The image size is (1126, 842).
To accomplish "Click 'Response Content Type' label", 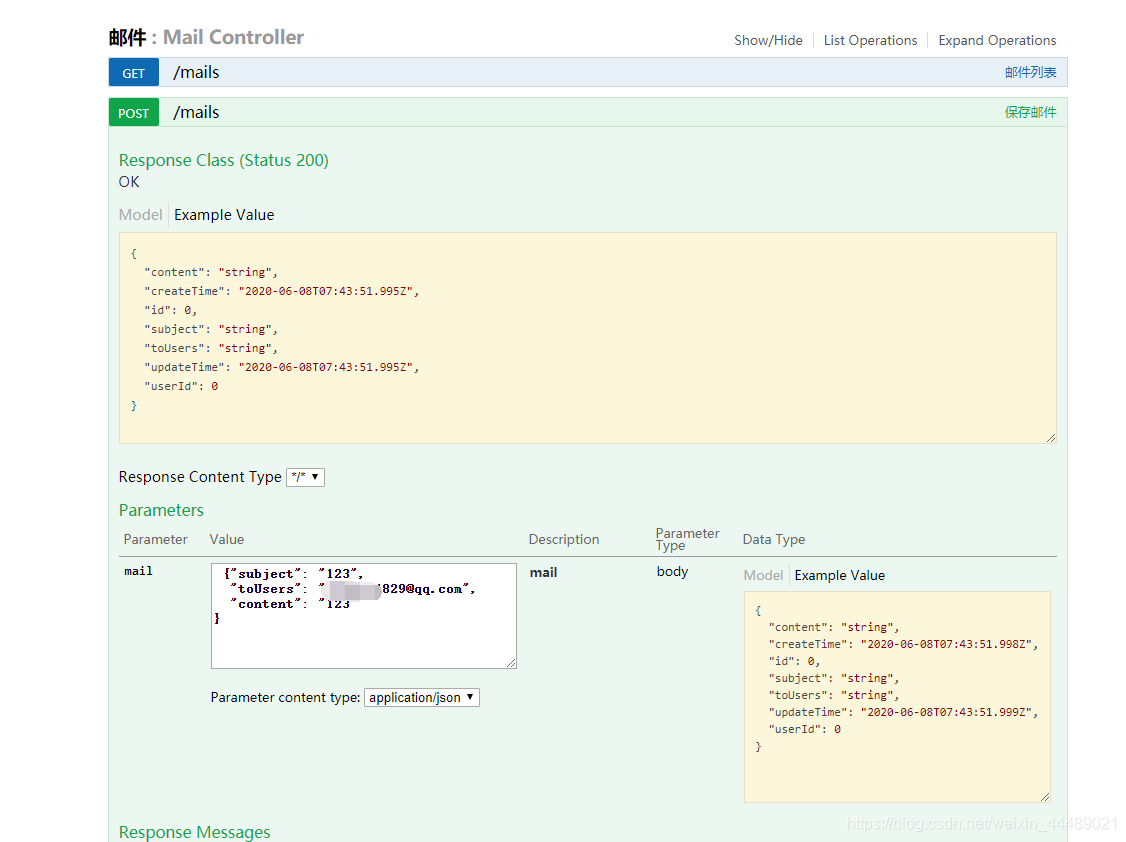I will [200, 477].
